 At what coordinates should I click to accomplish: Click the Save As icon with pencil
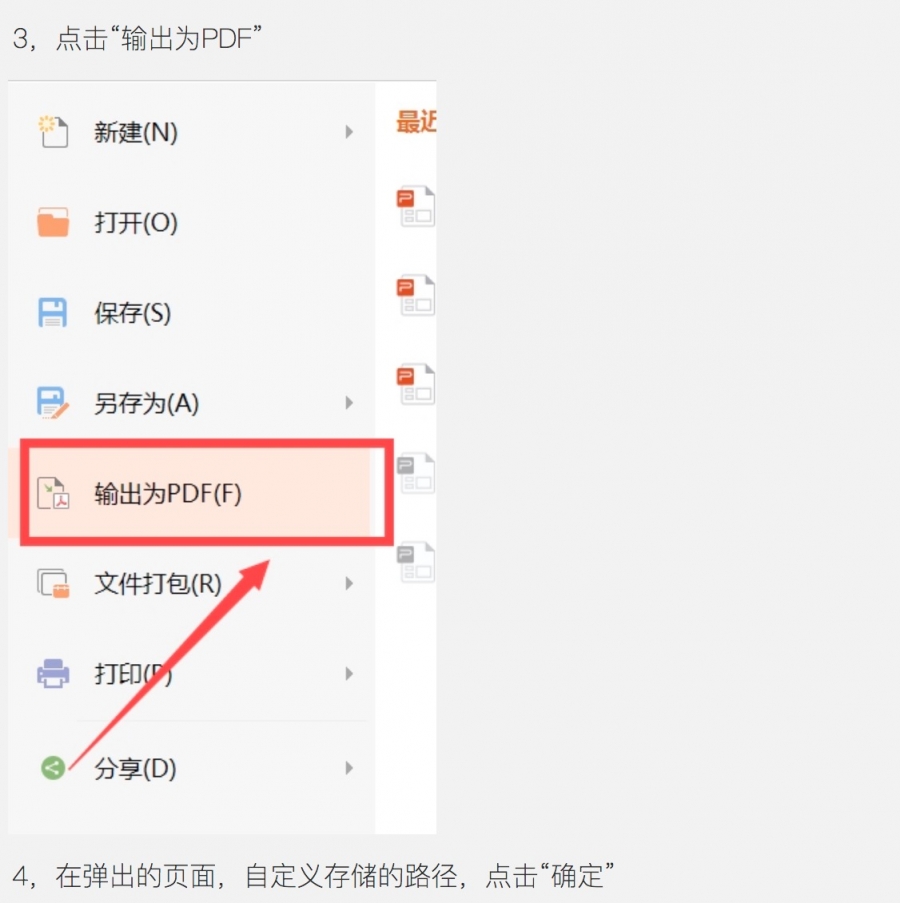[x=53, y=403]
